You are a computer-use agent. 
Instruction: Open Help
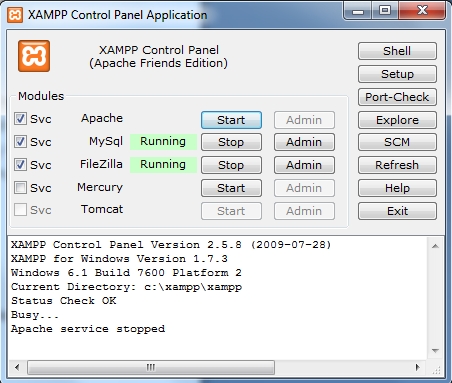pyautogui.click(x=397, y=188)
